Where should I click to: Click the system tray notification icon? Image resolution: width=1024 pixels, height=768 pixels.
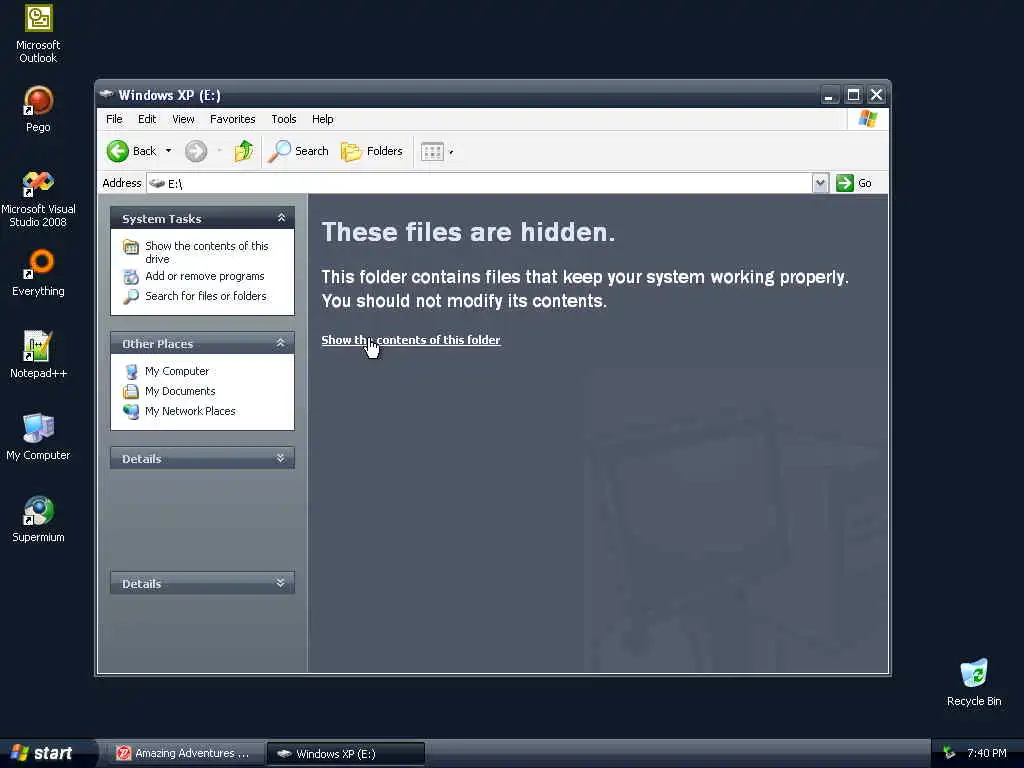949,753
